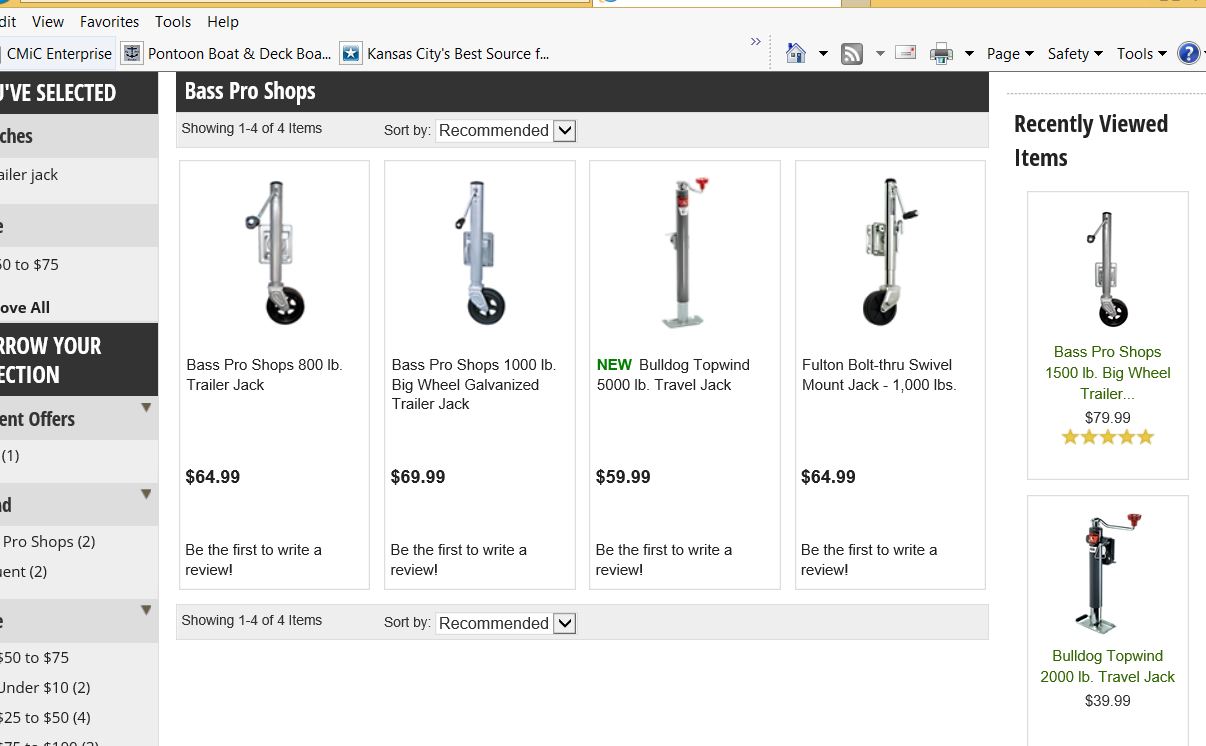Open the Help question mark icon
Screen dimensions: 1206x746
coord(1188,53)
